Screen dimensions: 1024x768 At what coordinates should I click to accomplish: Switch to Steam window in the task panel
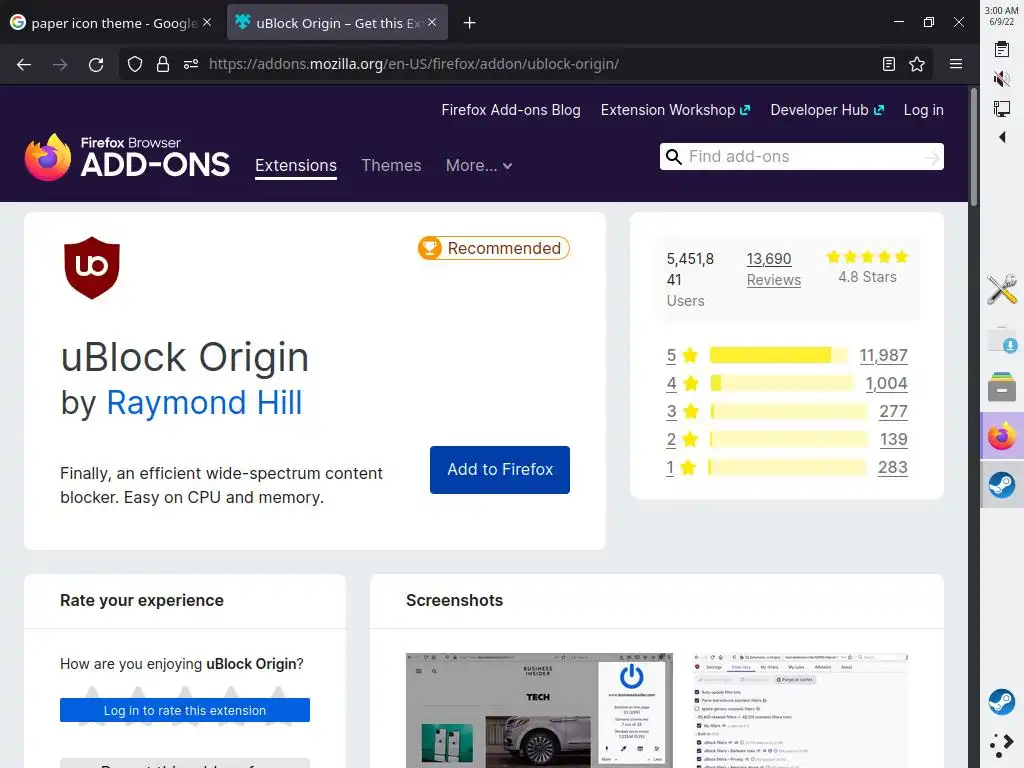coord(1002,485)
